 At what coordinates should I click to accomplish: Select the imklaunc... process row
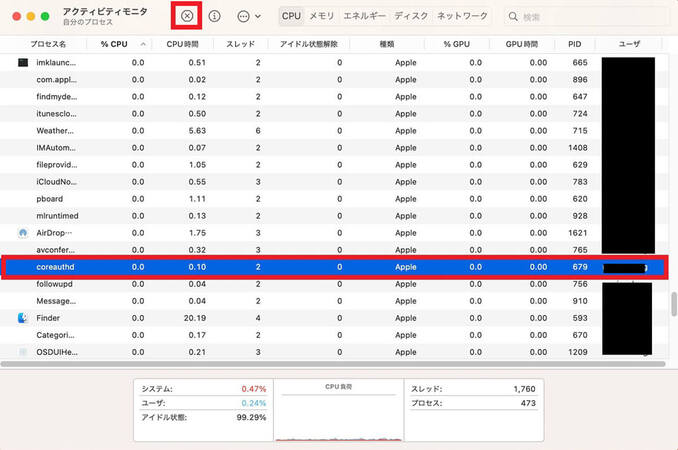click(x=332, y=63)
